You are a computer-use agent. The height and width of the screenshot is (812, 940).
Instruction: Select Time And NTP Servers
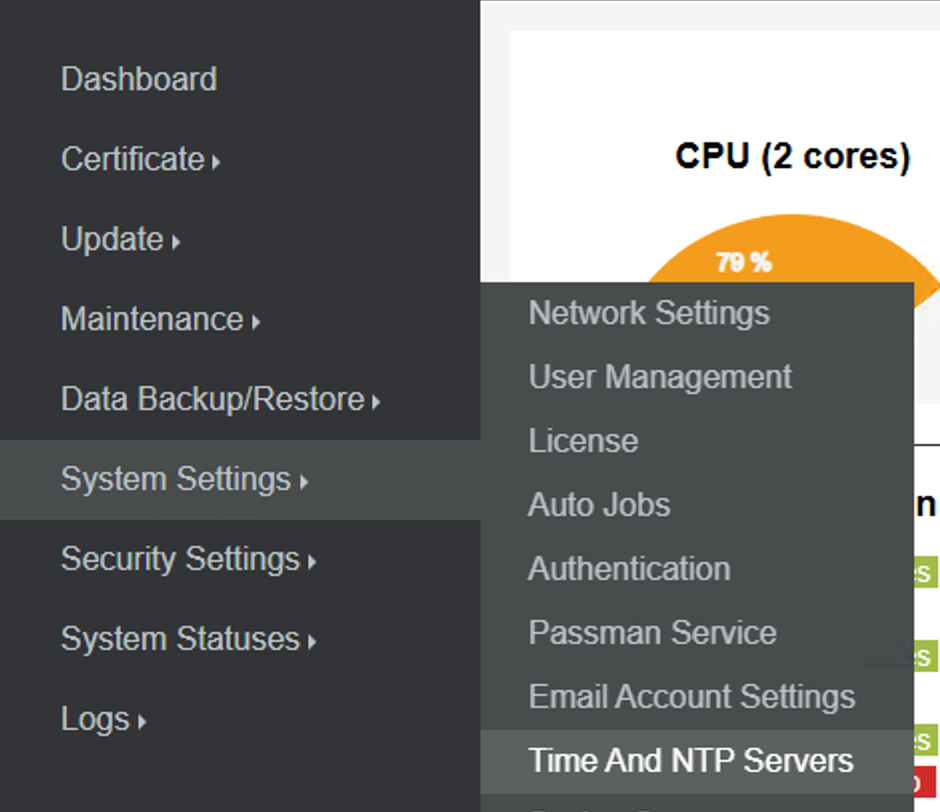pos(691,761)
